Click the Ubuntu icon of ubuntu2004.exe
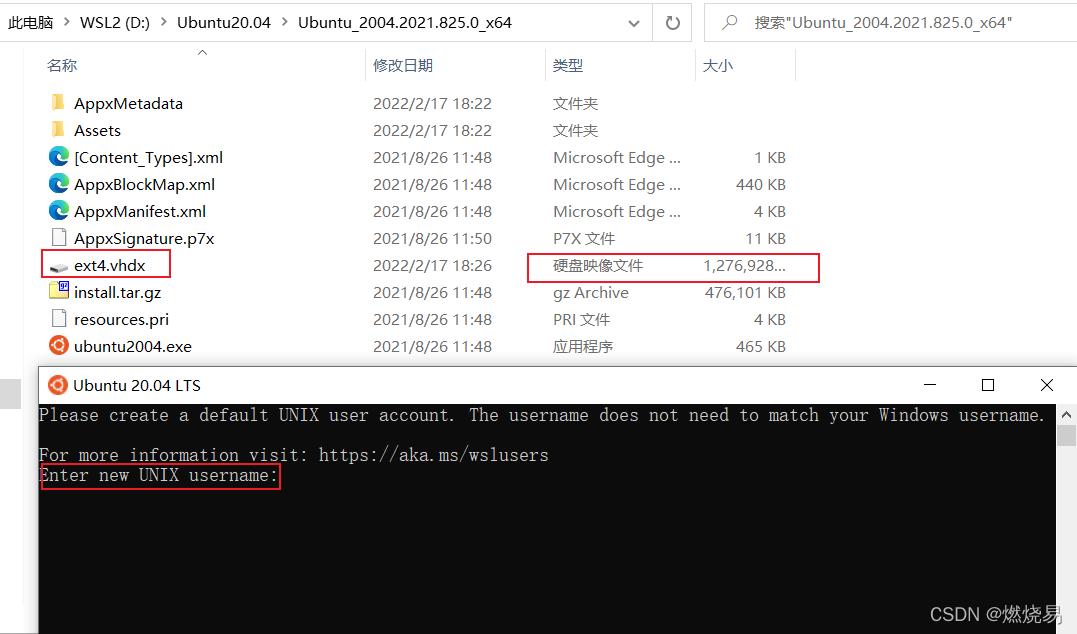Viewport: 1077px width, 634px height. (58, 346)
